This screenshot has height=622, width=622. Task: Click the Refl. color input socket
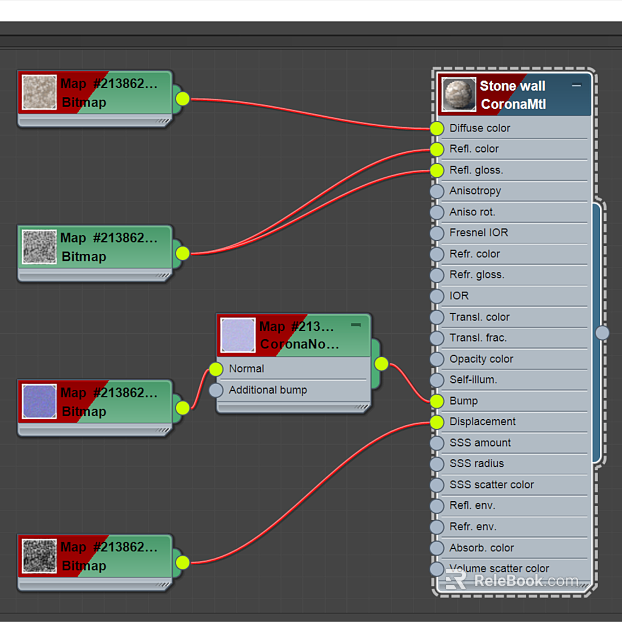click(x=437, y=150)
